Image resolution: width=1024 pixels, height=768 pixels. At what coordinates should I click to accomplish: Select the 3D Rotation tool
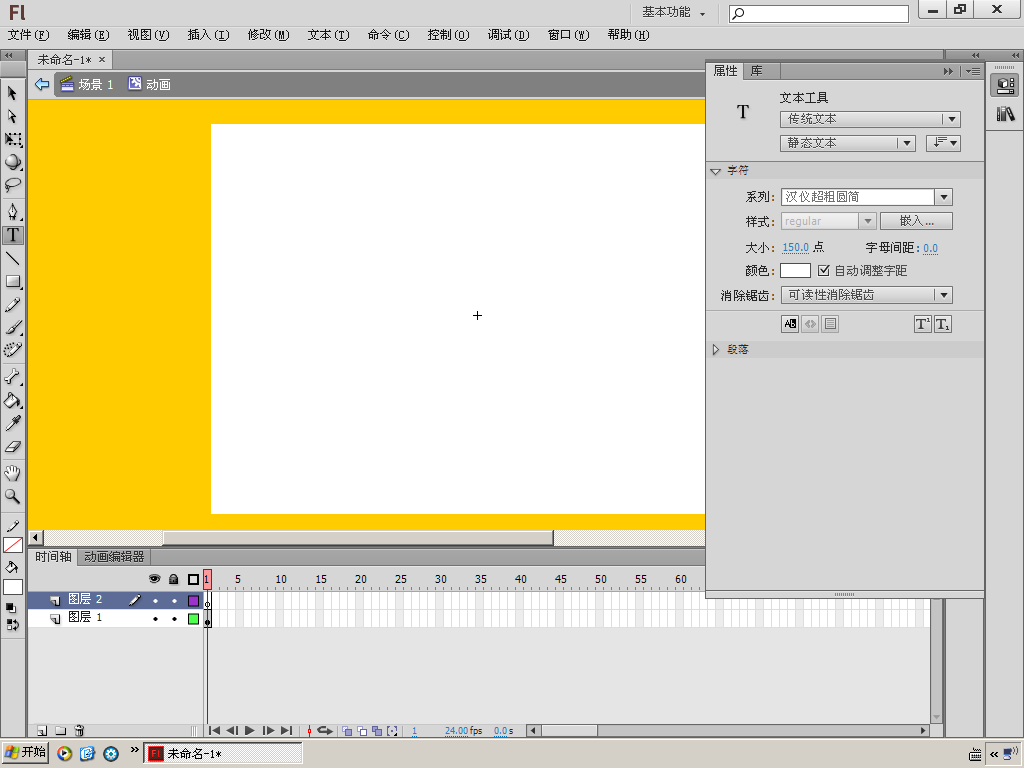pyautogui.click(x=12, y=162)
